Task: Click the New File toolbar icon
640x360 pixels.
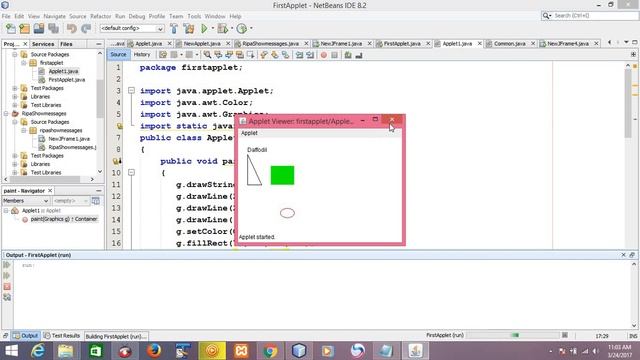Action: (11, 29)
